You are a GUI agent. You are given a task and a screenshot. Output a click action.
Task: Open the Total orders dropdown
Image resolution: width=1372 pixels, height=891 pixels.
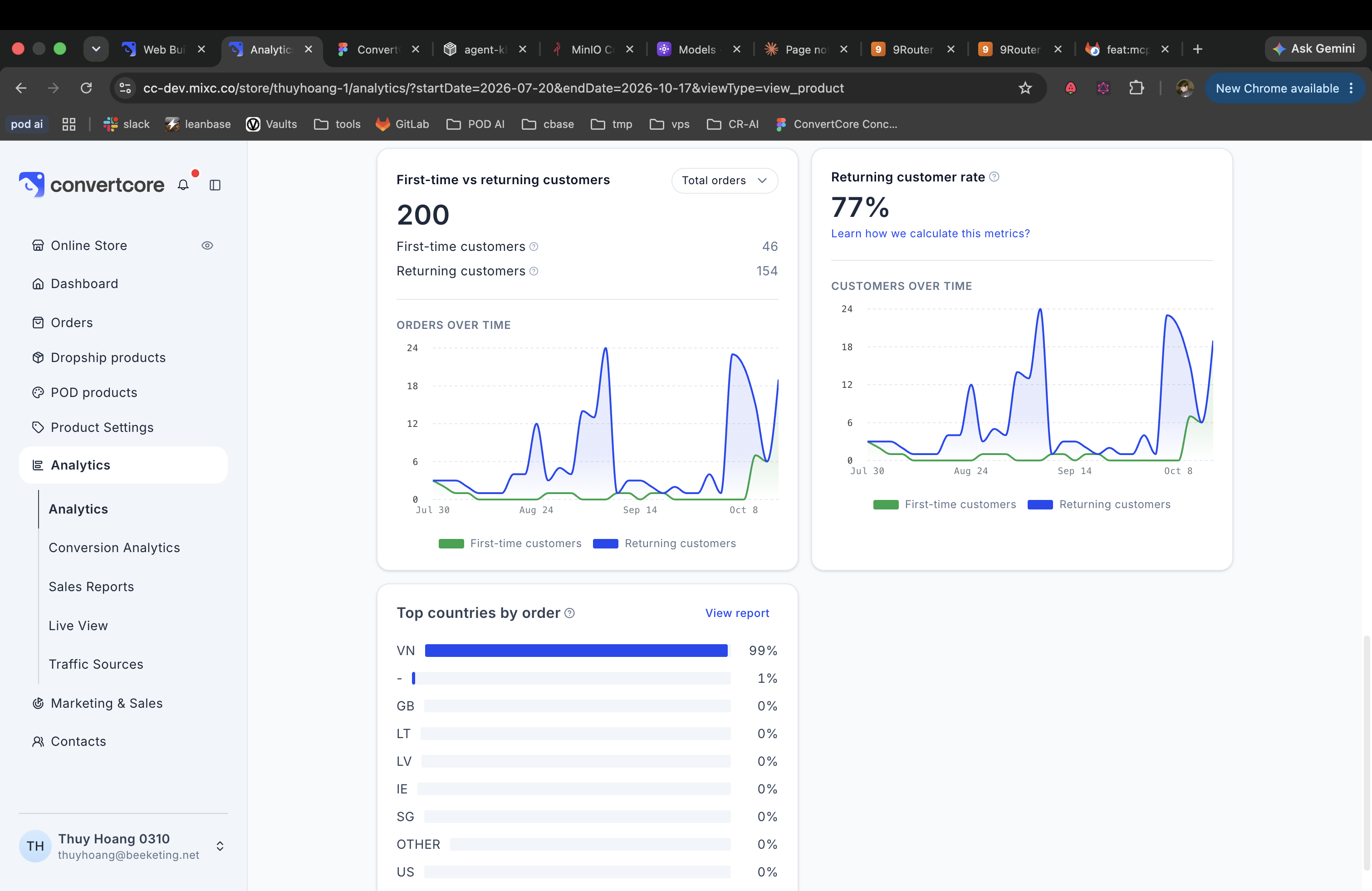(x=725, y=181)
